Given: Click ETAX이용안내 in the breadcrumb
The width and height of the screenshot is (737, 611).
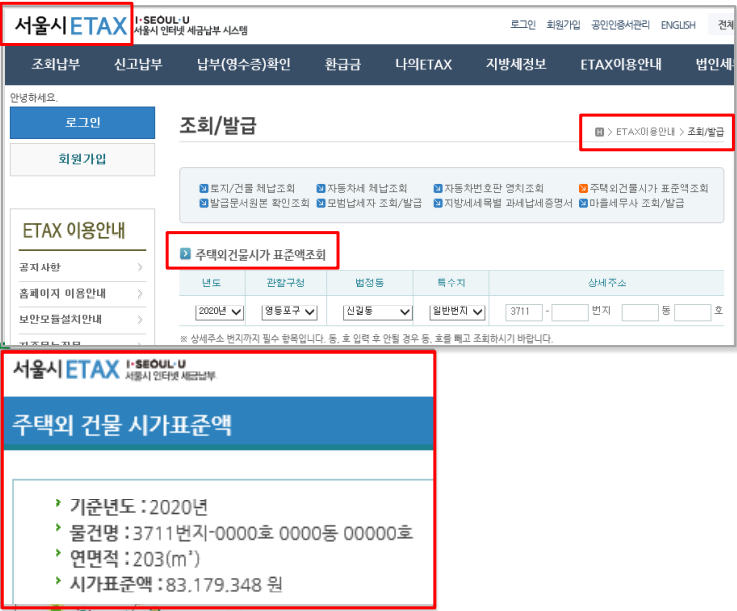Looking at the screenshot, I should [x=645, y=132].
